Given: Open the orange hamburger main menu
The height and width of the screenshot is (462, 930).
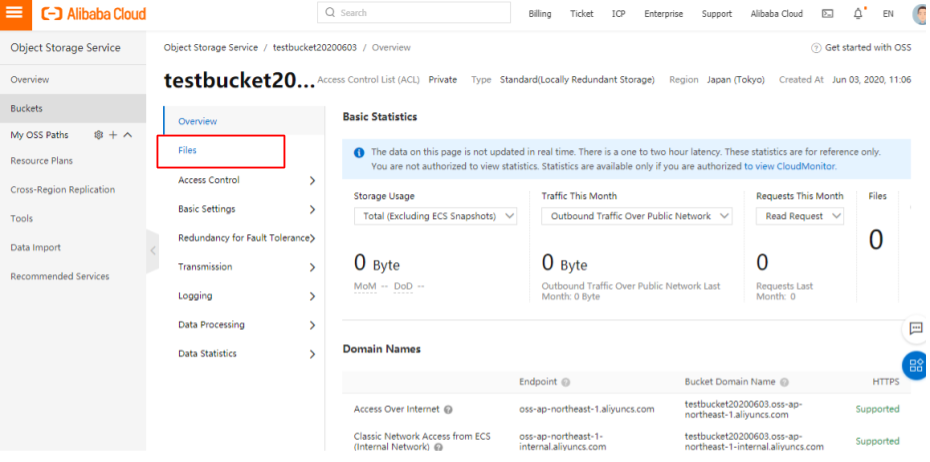Looking at the screenshot, I should coord(14,13).
